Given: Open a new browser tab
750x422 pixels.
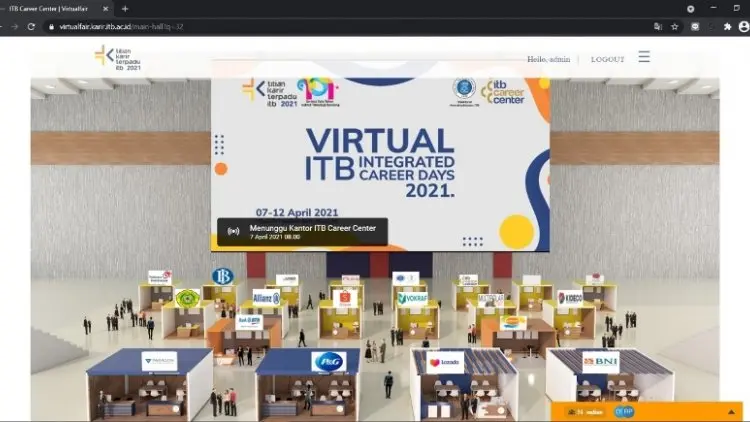Looking at the screenshot, I should coord(125,9).
